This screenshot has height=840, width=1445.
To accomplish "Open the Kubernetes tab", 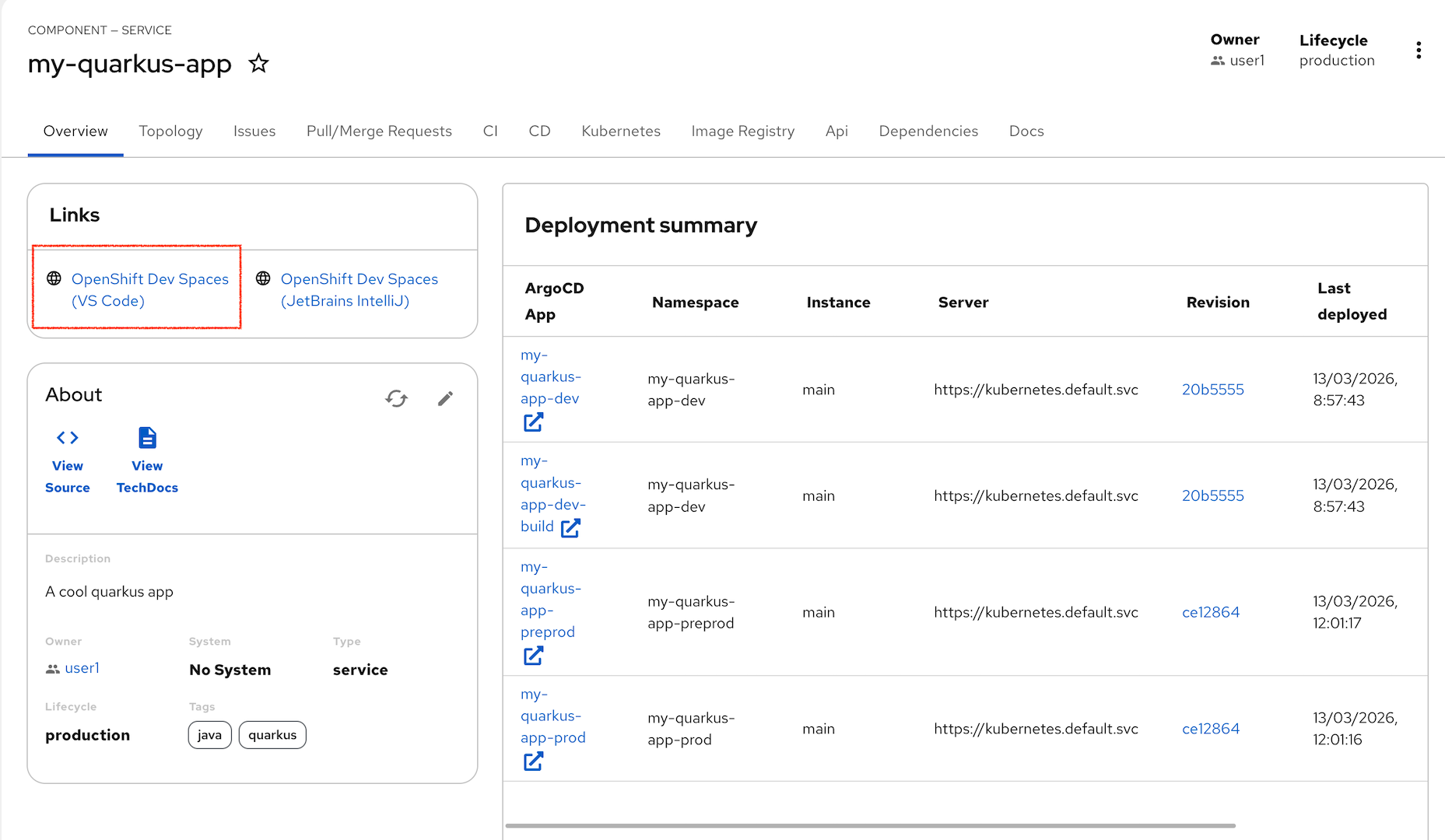I will click(620, 131).
